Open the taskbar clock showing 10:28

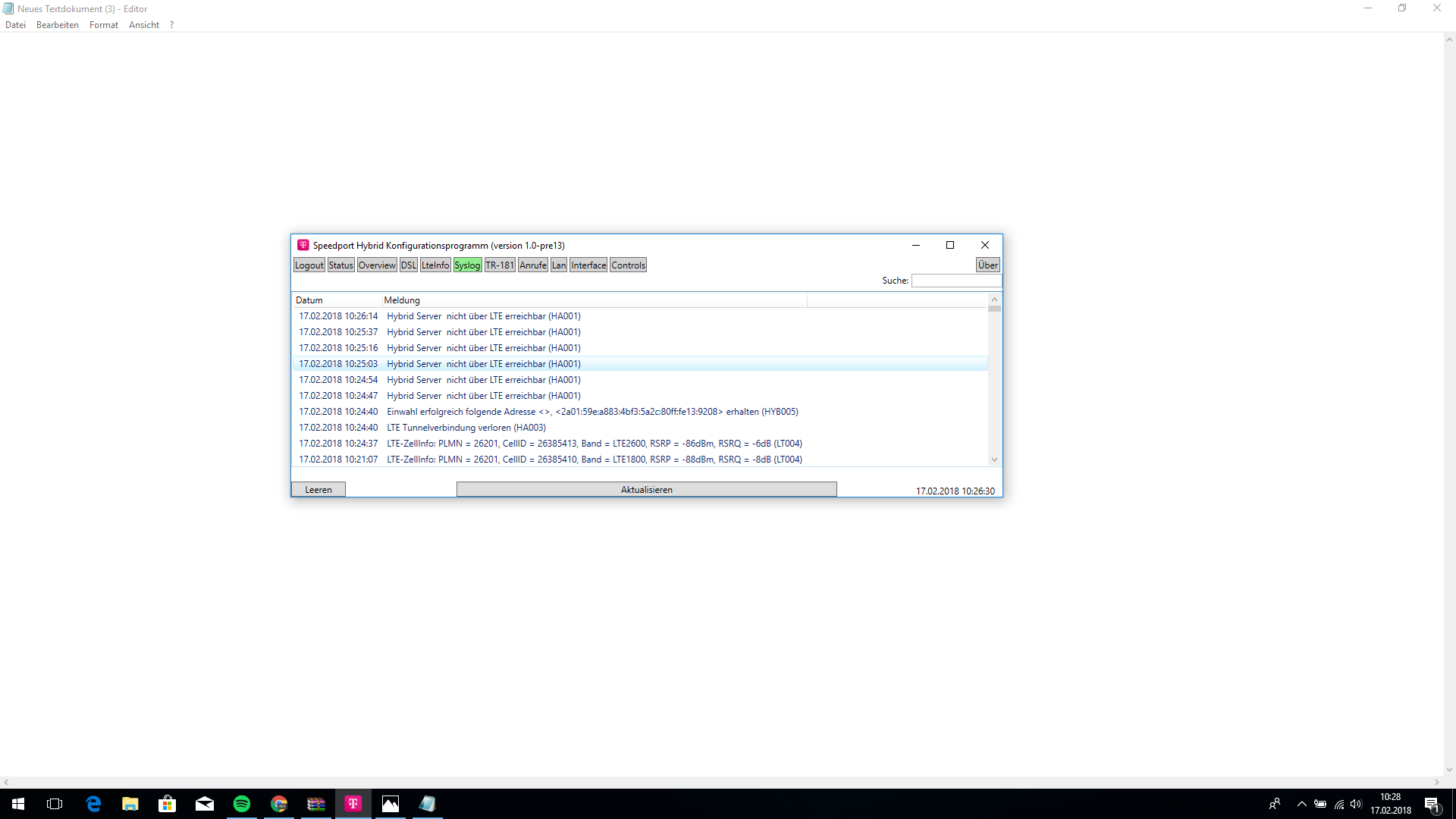point(1391,804)
